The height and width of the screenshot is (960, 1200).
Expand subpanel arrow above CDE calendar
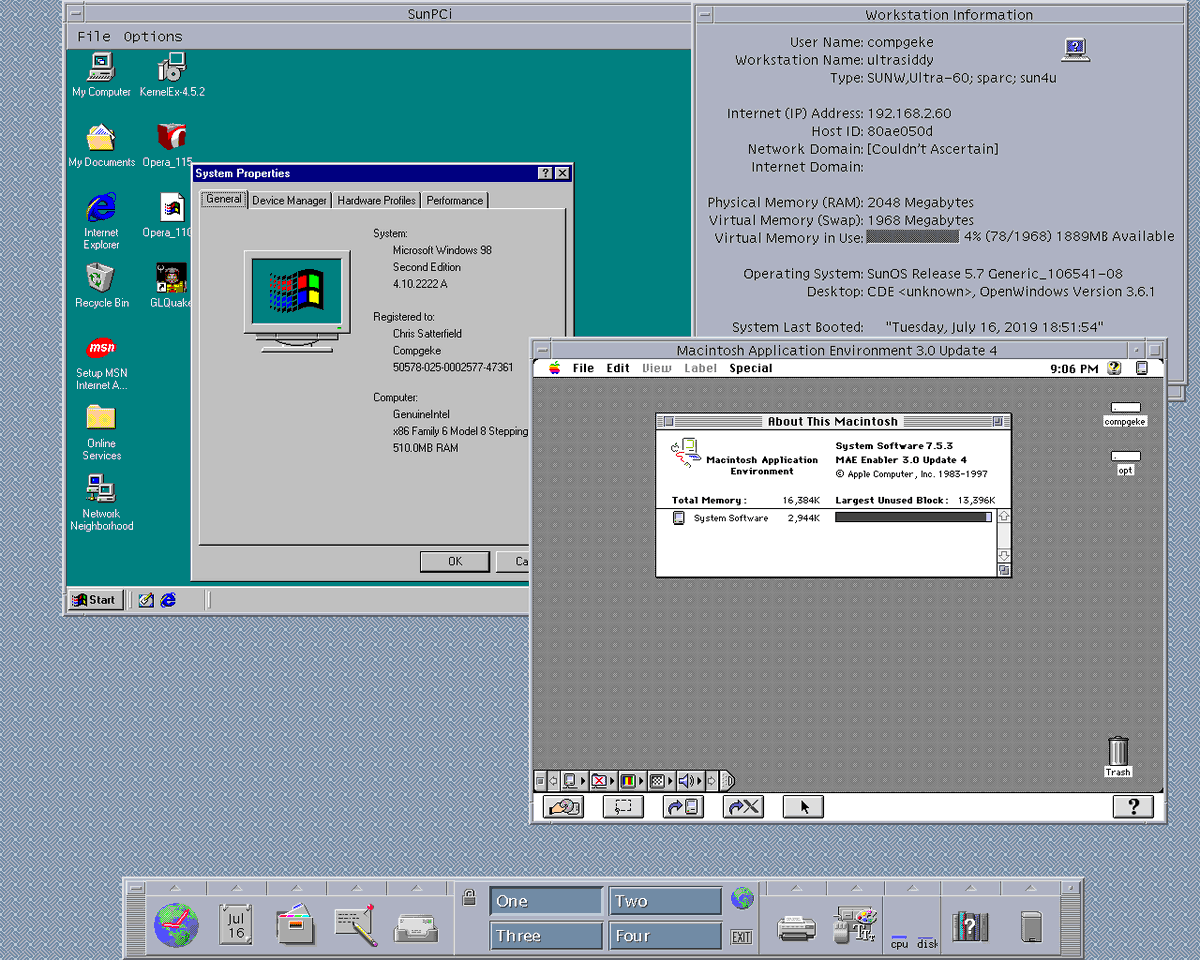pyautogui.click(x=236, y=888)
